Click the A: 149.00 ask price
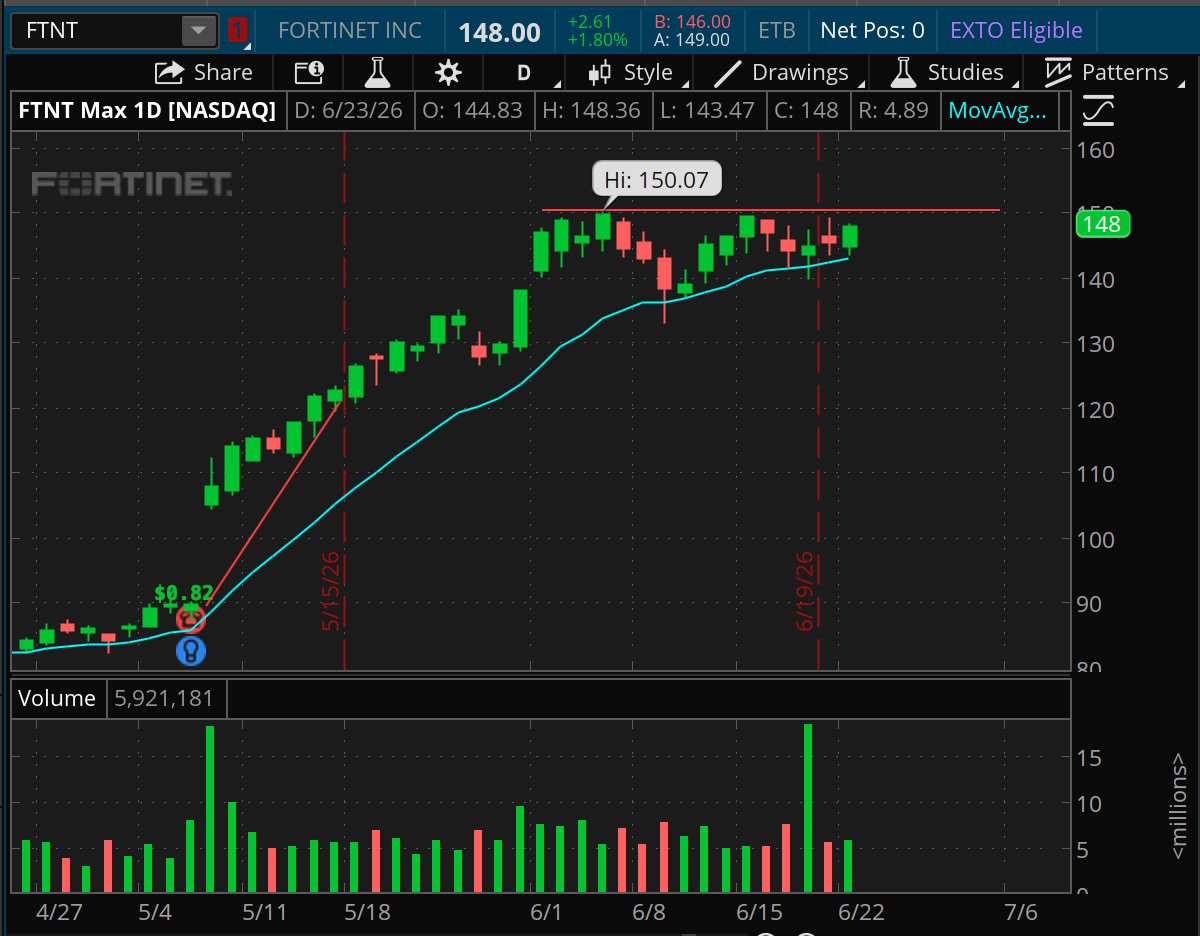The width and height of the screenshot is (1200, 936). click(x=692, y=40)
